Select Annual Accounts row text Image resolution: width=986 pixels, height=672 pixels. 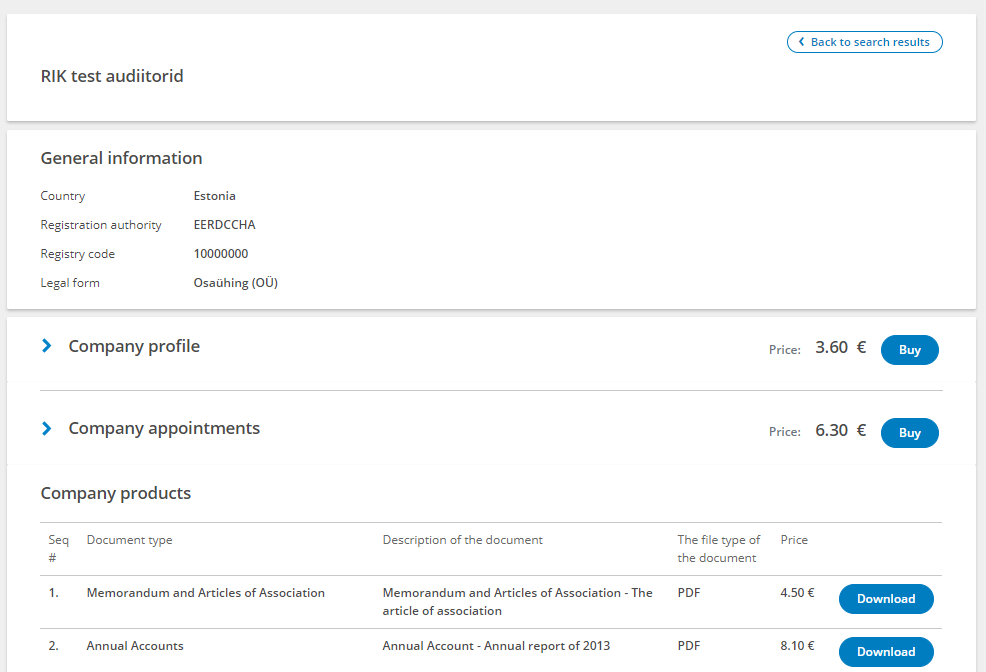tap(135, 646)
